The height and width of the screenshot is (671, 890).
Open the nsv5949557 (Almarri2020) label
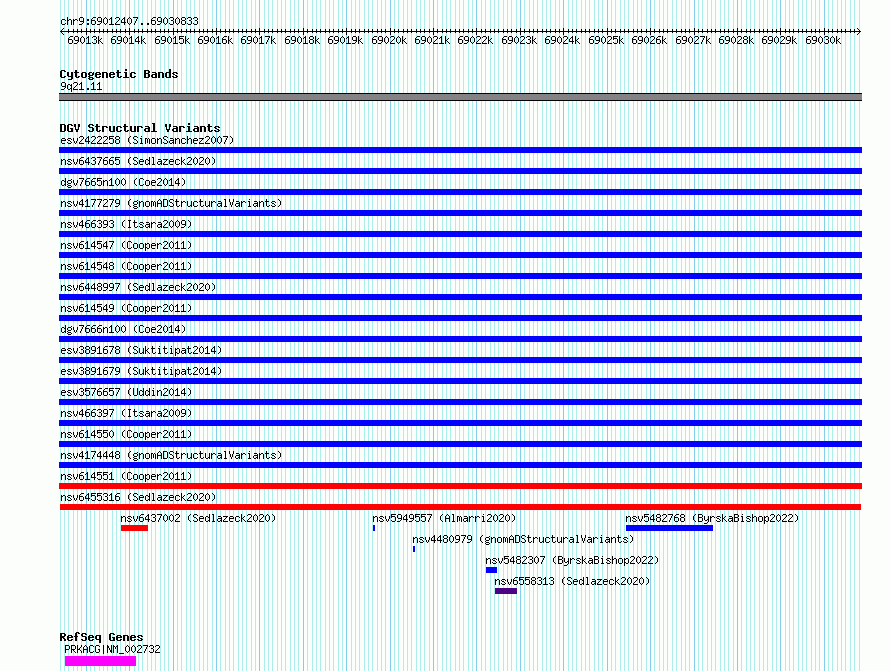pos(444,518)
